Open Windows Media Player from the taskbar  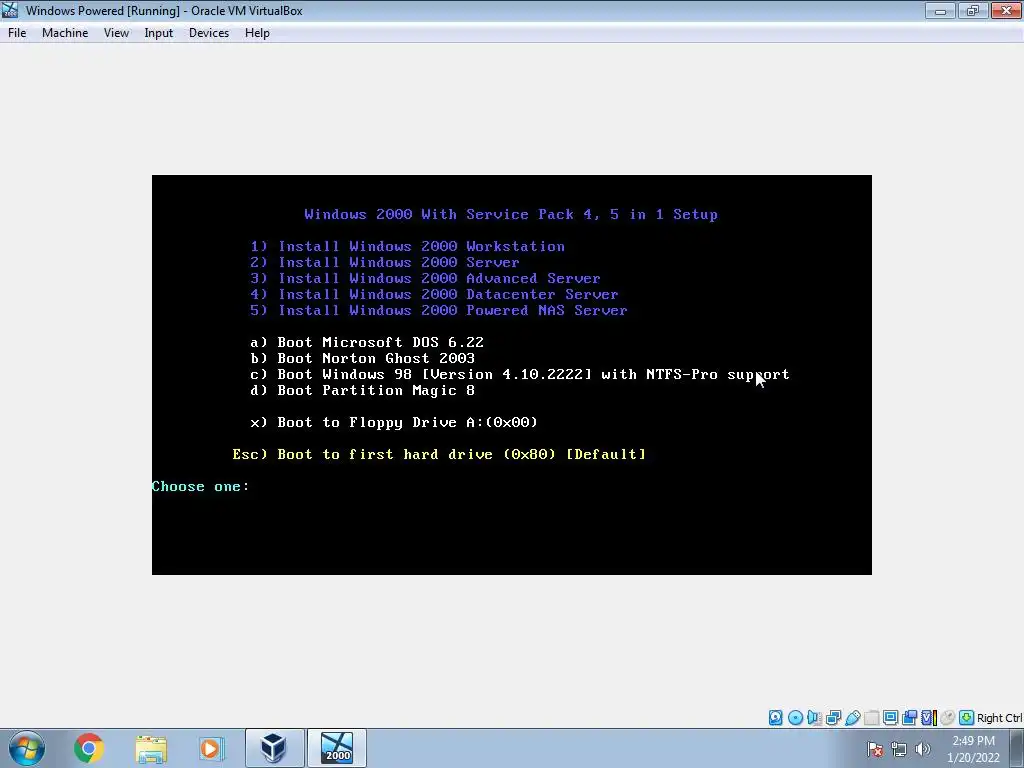click(x=211, y=748)
